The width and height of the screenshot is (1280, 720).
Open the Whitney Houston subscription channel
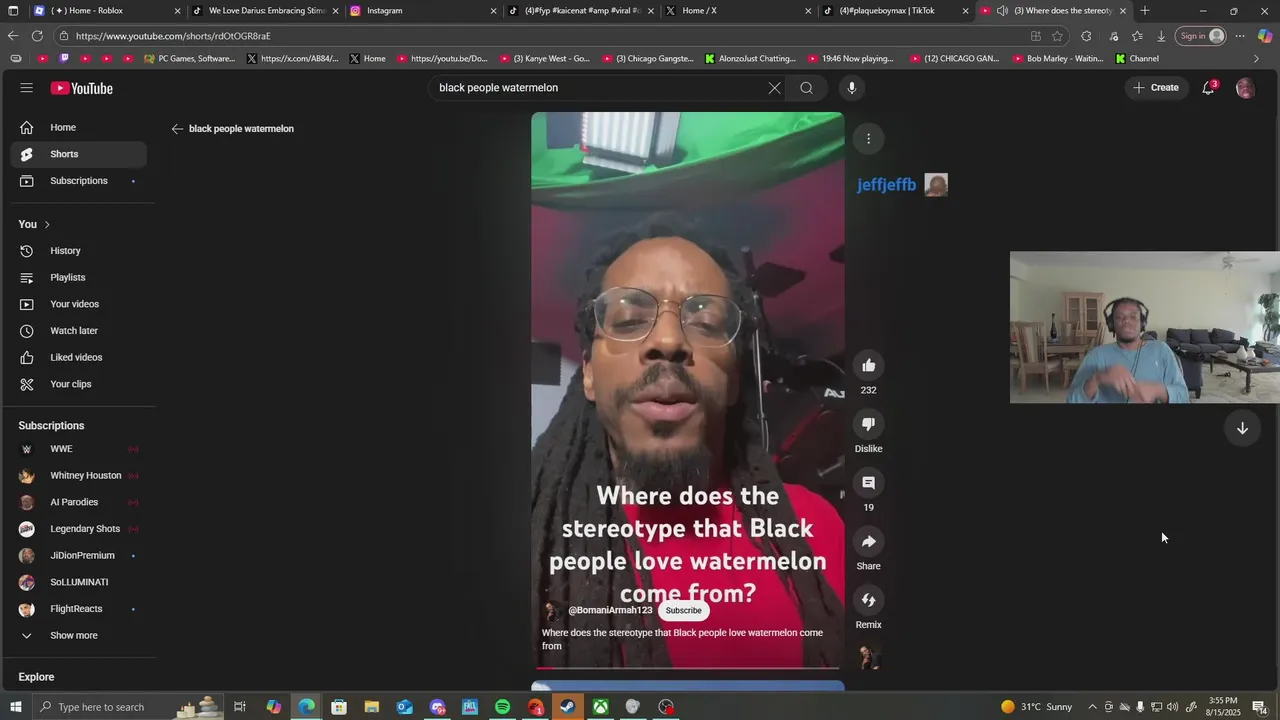pos(78,476)
